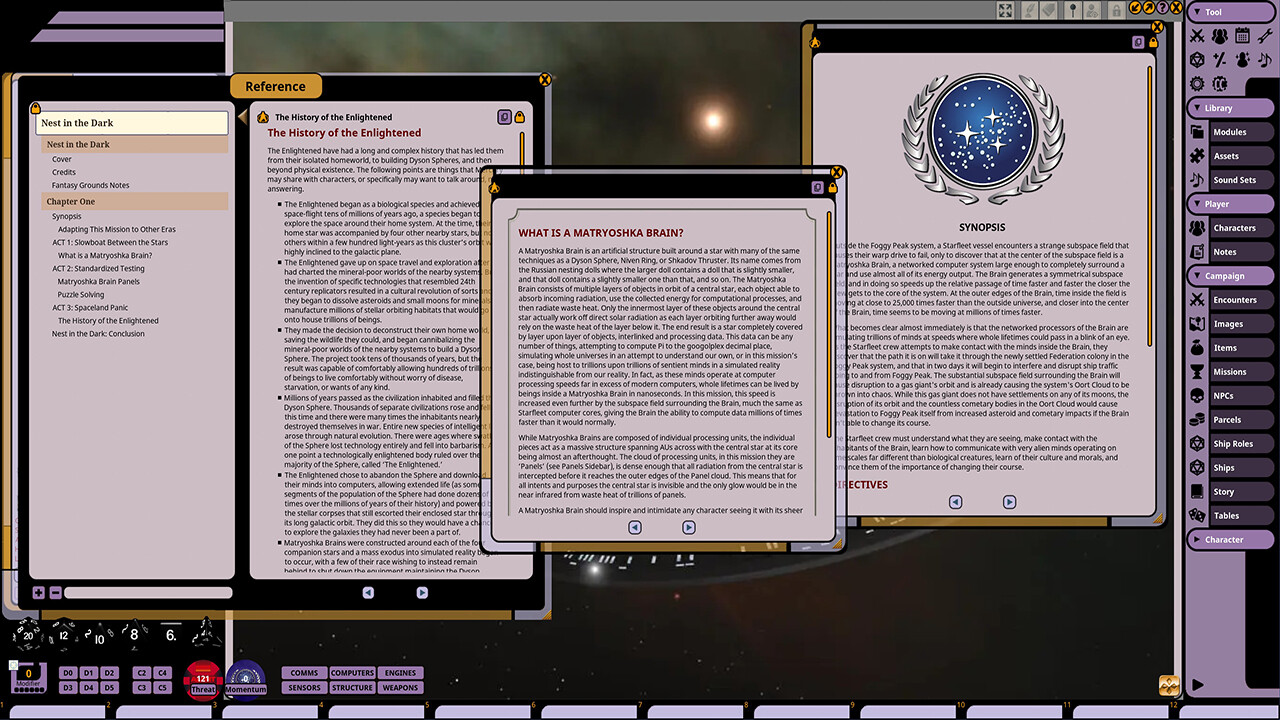Roll the d20 die
Viewport: 1280px width, 720px height.
point(28,634)
